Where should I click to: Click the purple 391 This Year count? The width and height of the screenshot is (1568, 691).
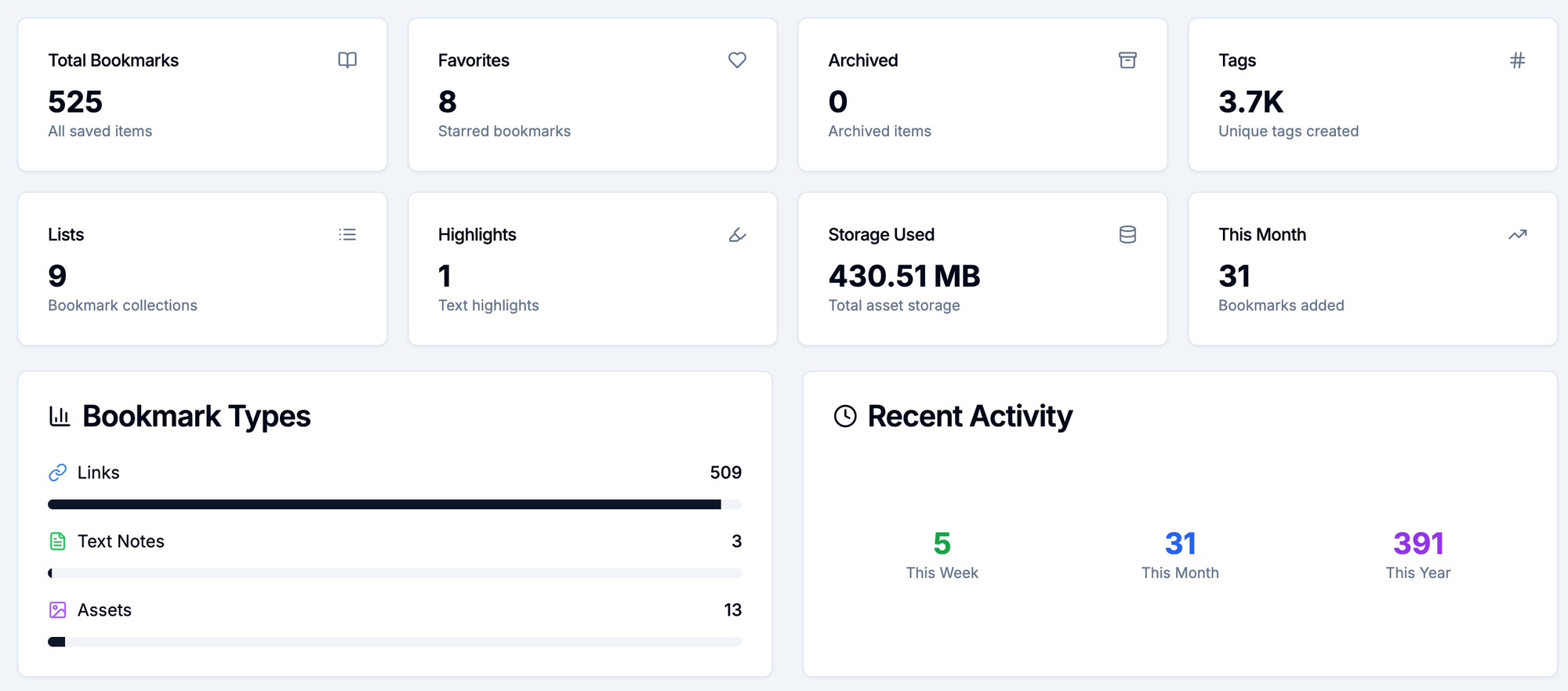1417,543
